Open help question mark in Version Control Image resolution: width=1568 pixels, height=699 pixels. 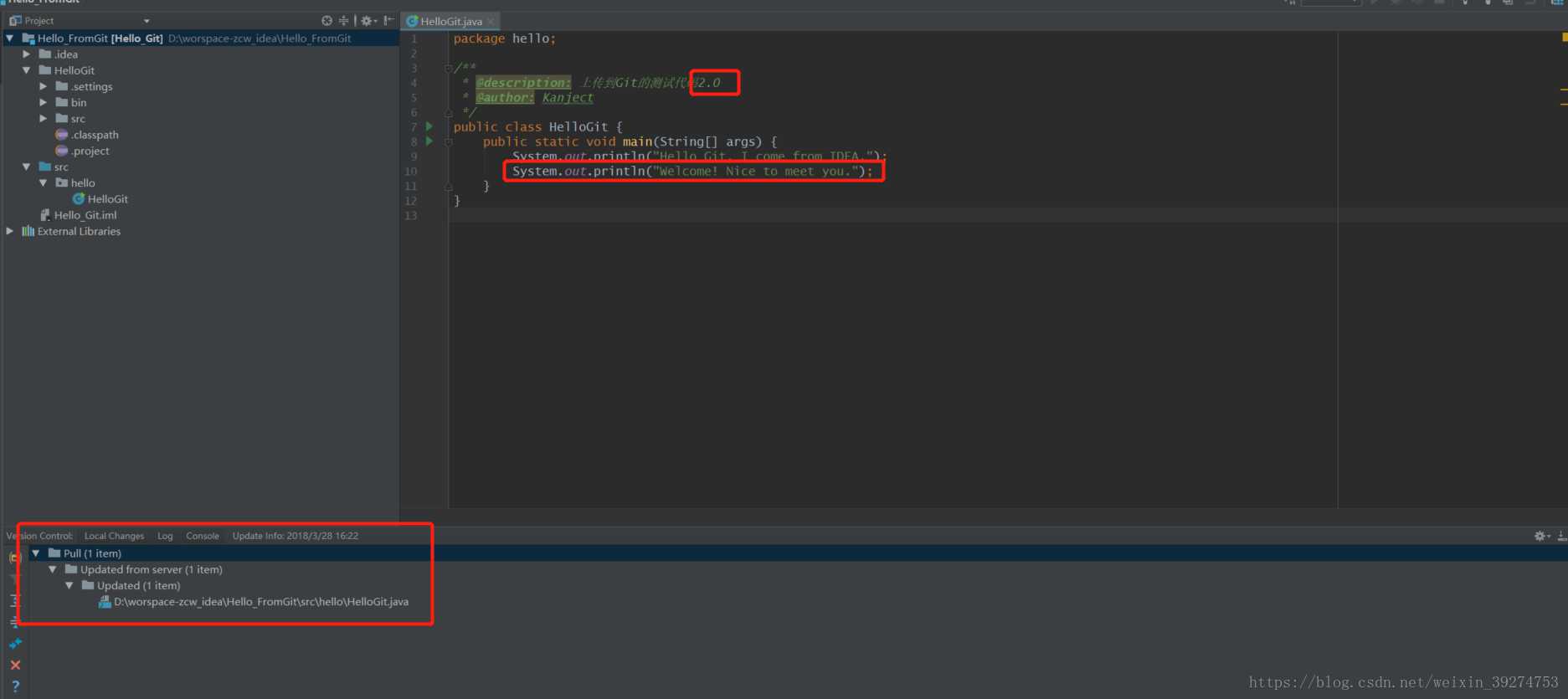click(x=15, y=686)
